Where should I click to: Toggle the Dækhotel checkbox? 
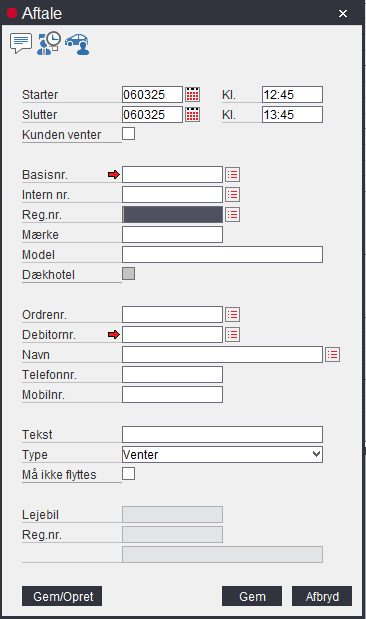128,274
